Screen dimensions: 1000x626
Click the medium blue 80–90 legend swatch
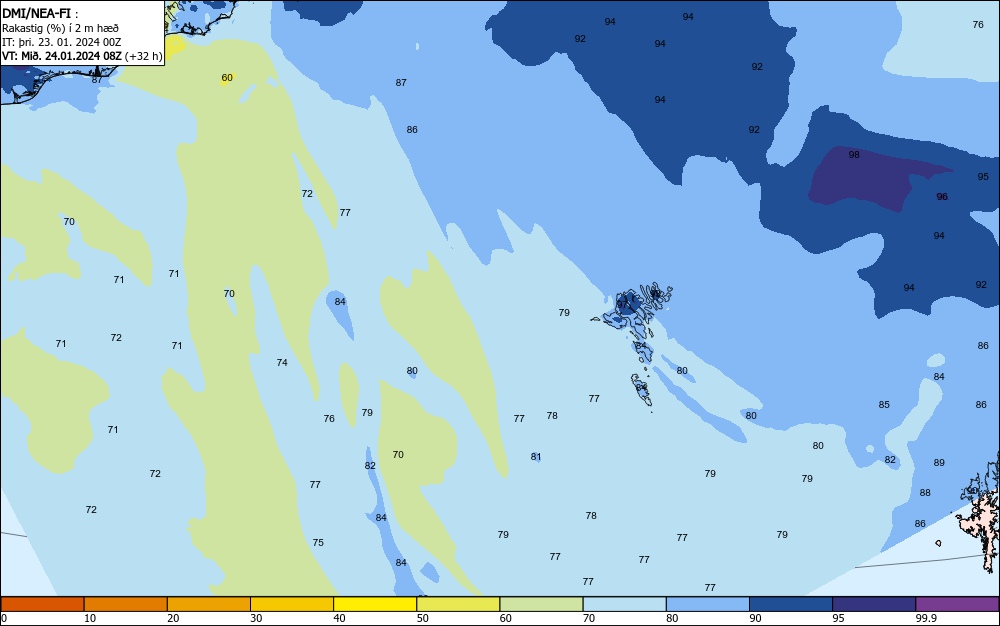tap(708, 604)
